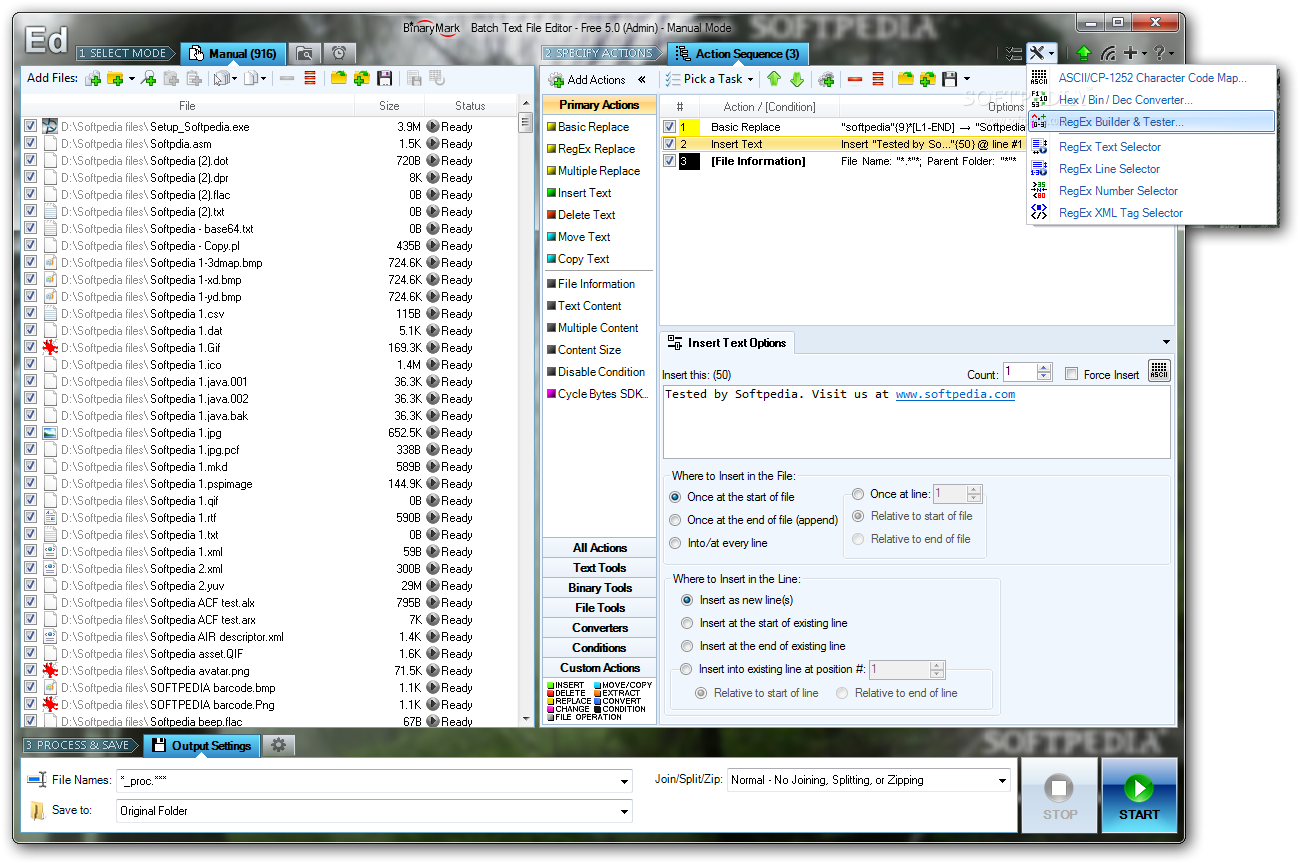Open the plus menu dropdown at top right
Image resolution: width=1300 pixels, height=864 pixels.
(x=1143, y=54)
